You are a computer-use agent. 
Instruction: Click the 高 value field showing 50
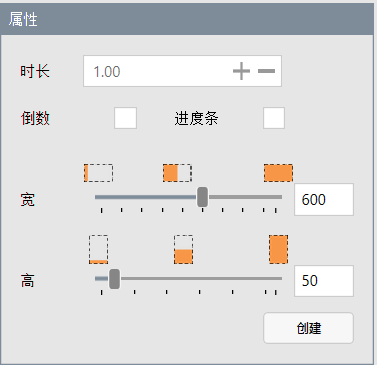(x=324, y=281)
